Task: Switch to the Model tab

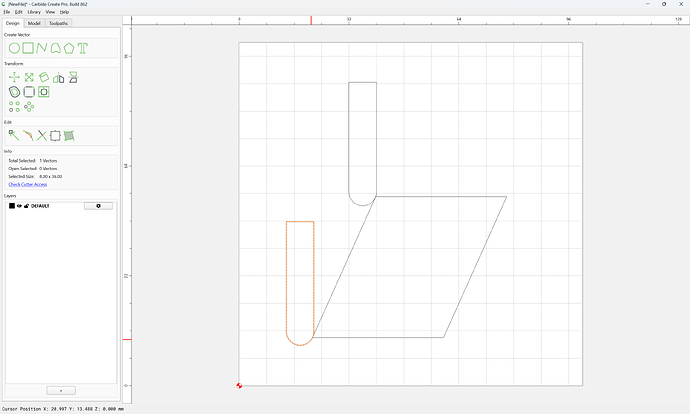Action: [x=34, y=23]
